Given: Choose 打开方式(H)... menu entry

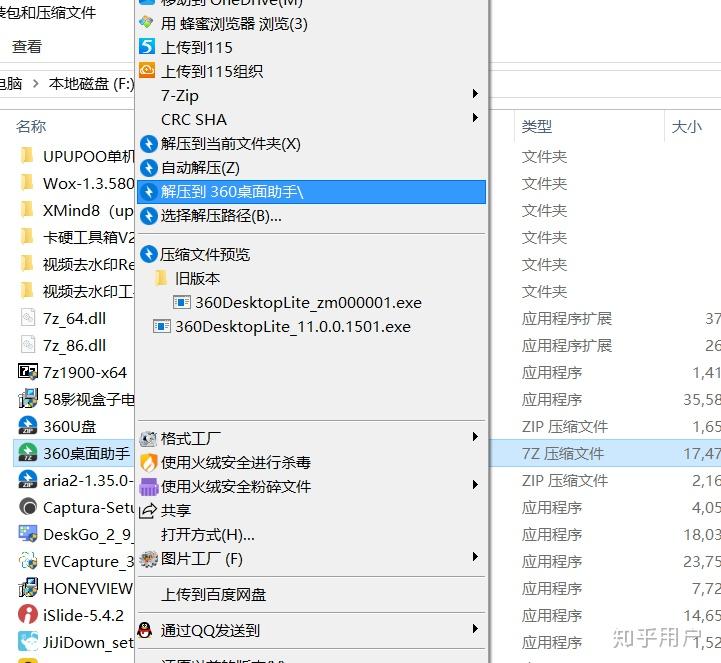Looking at the screenshot, I should click(311, 535).
